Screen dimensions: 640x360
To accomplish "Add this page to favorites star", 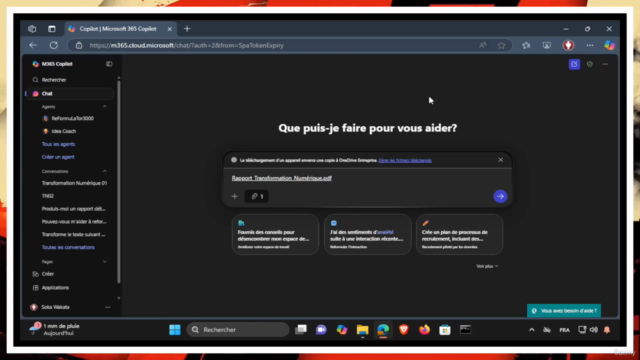I will click(501, 45).
